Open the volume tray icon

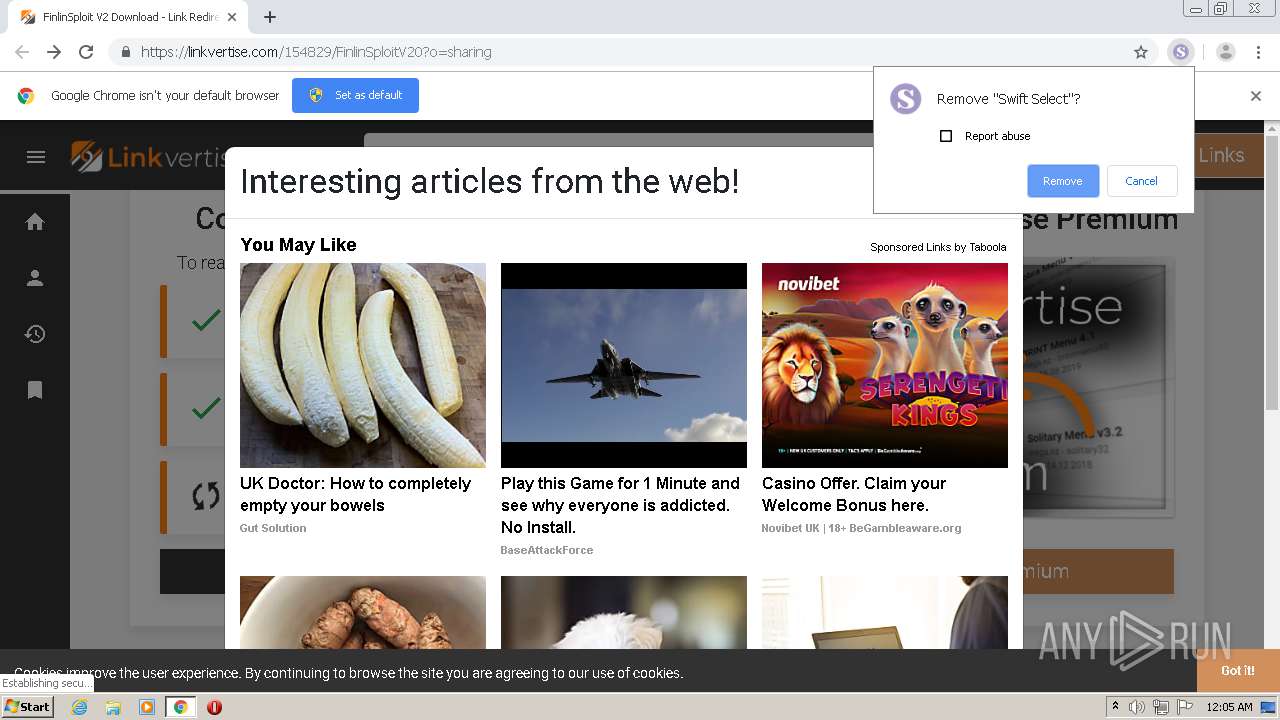click(x=1137, y=707)
